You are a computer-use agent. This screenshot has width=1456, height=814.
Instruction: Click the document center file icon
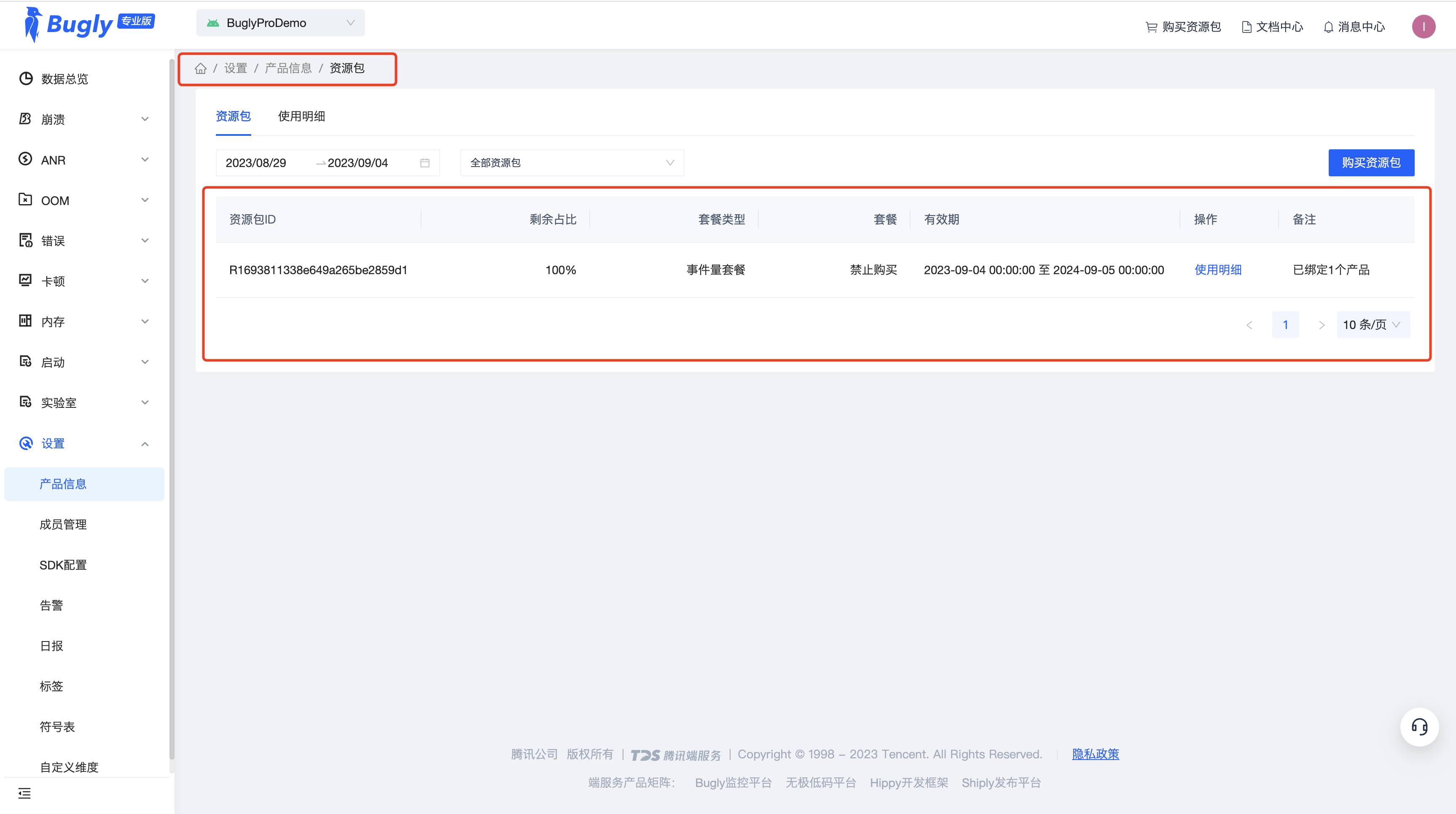[1247, 27]
